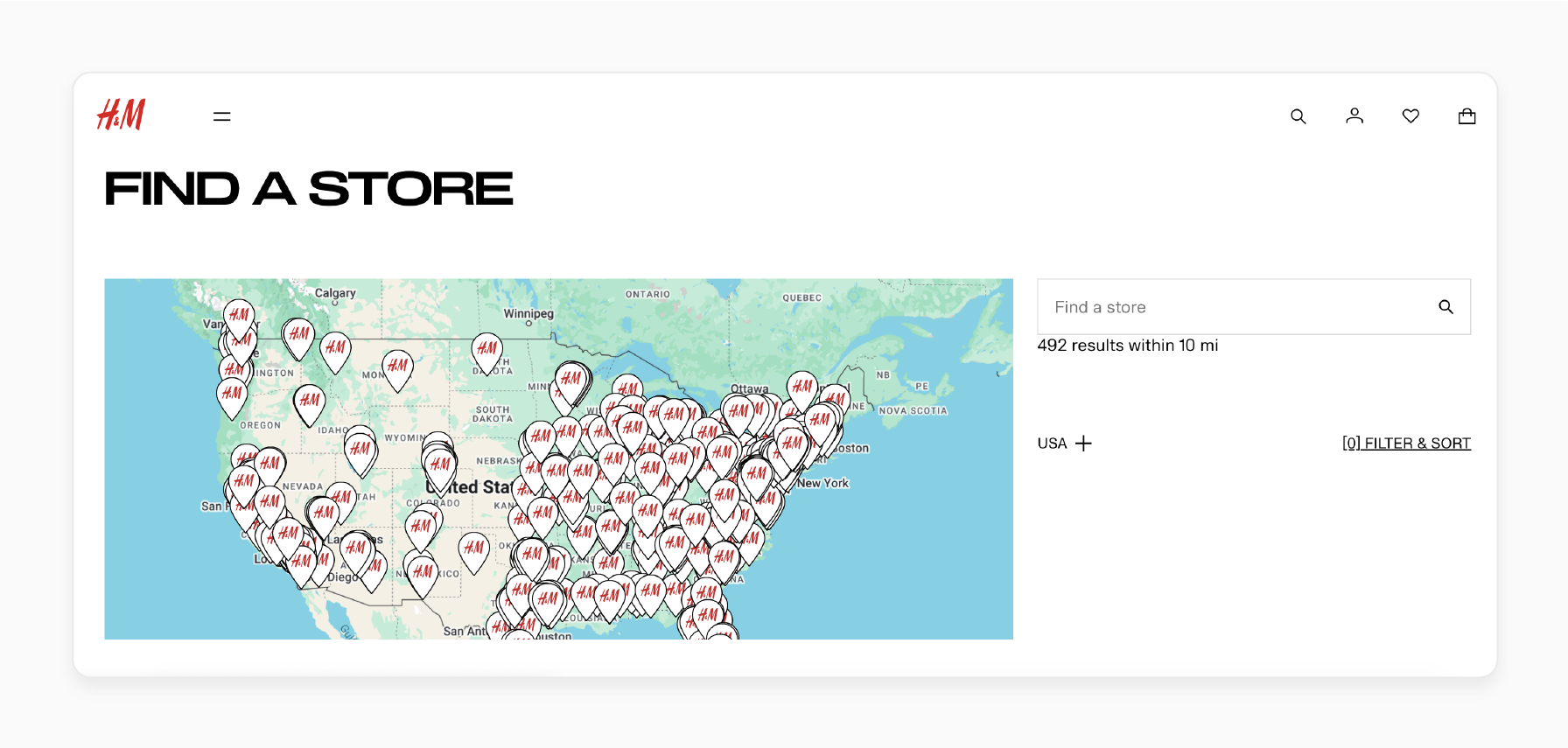Click the Winnipeg map label
Screen dimensions: 1568x748
(528, 313)
